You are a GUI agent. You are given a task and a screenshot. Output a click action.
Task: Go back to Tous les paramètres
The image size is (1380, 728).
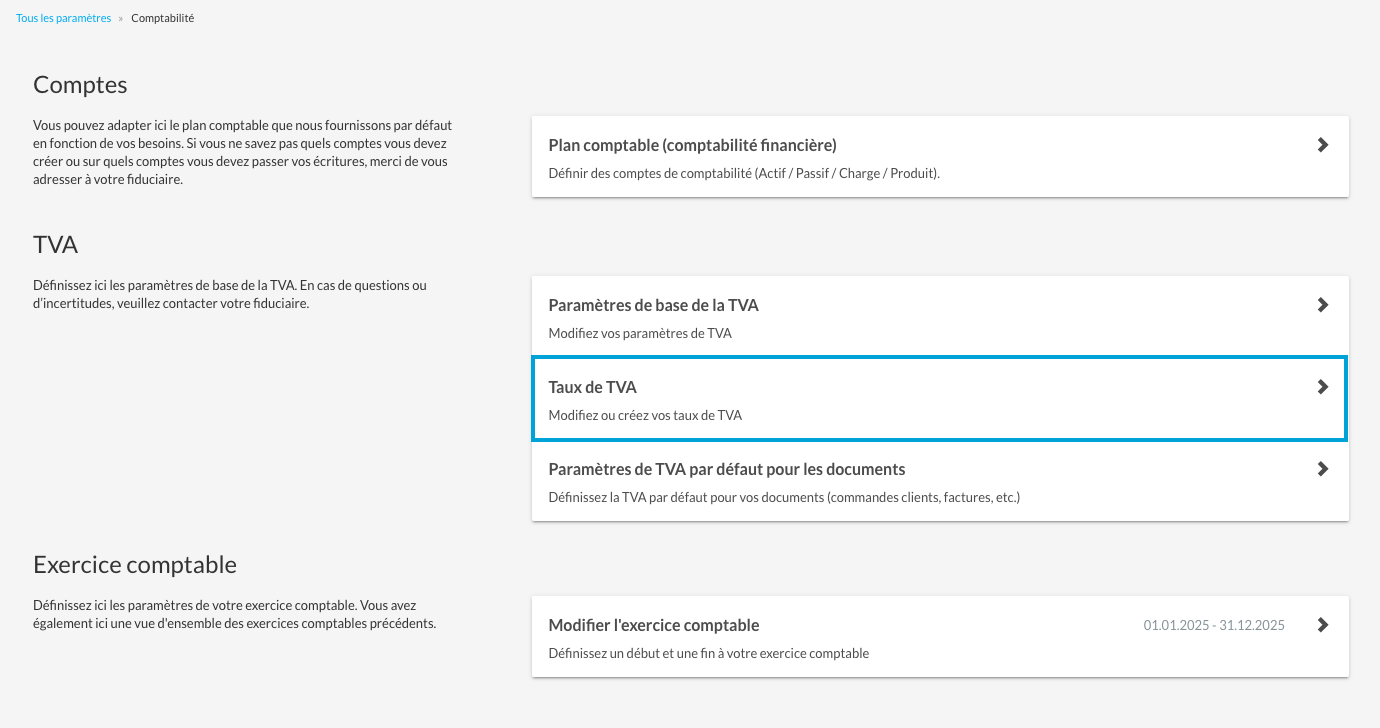[63, 18]
